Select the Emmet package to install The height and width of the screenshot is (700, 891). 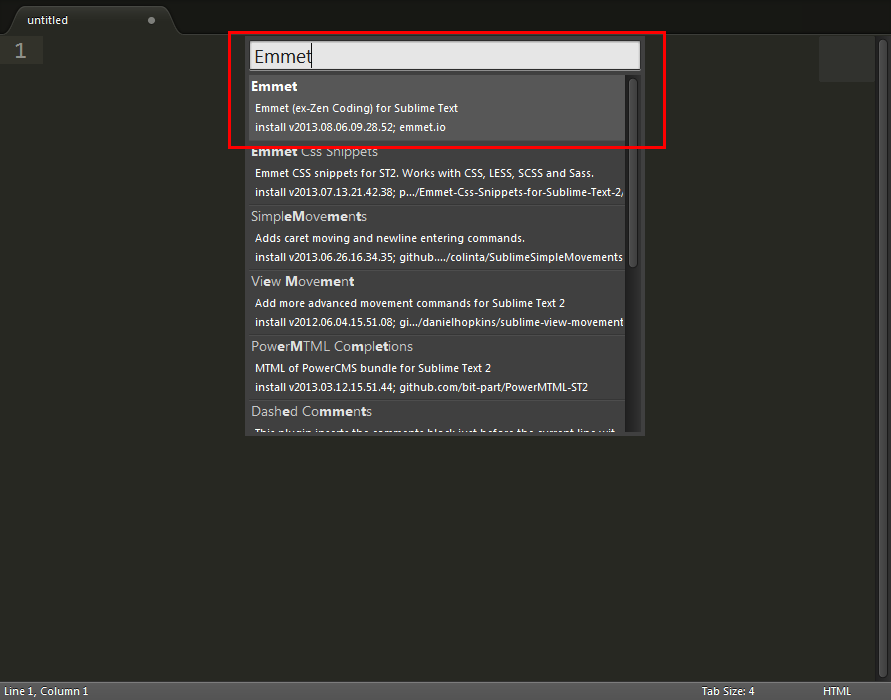tap(436, 107)
